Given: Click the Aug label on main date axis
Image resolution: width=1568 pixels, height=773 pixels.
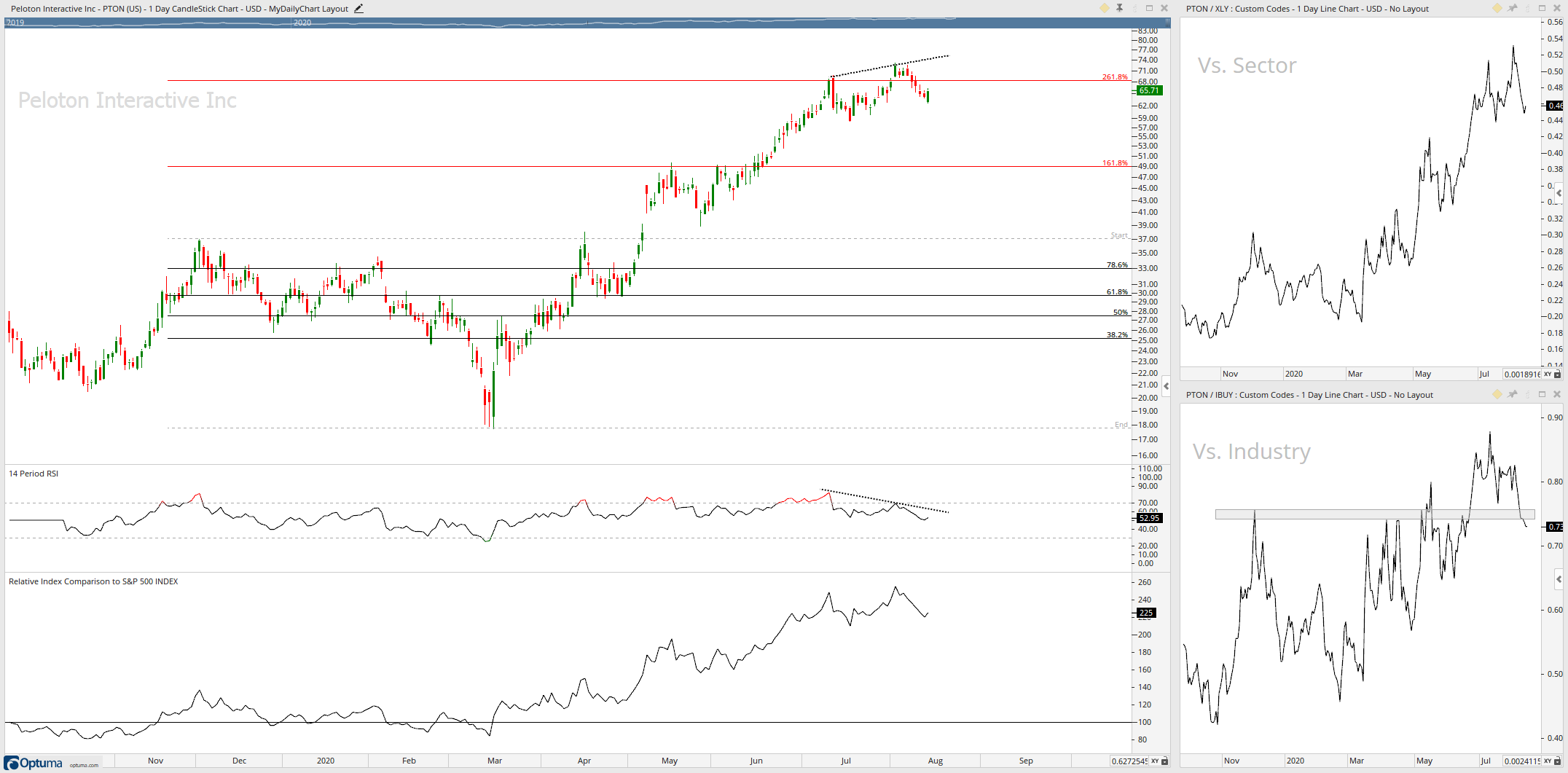Looking at the screenshot, I should tap(936, 761).
